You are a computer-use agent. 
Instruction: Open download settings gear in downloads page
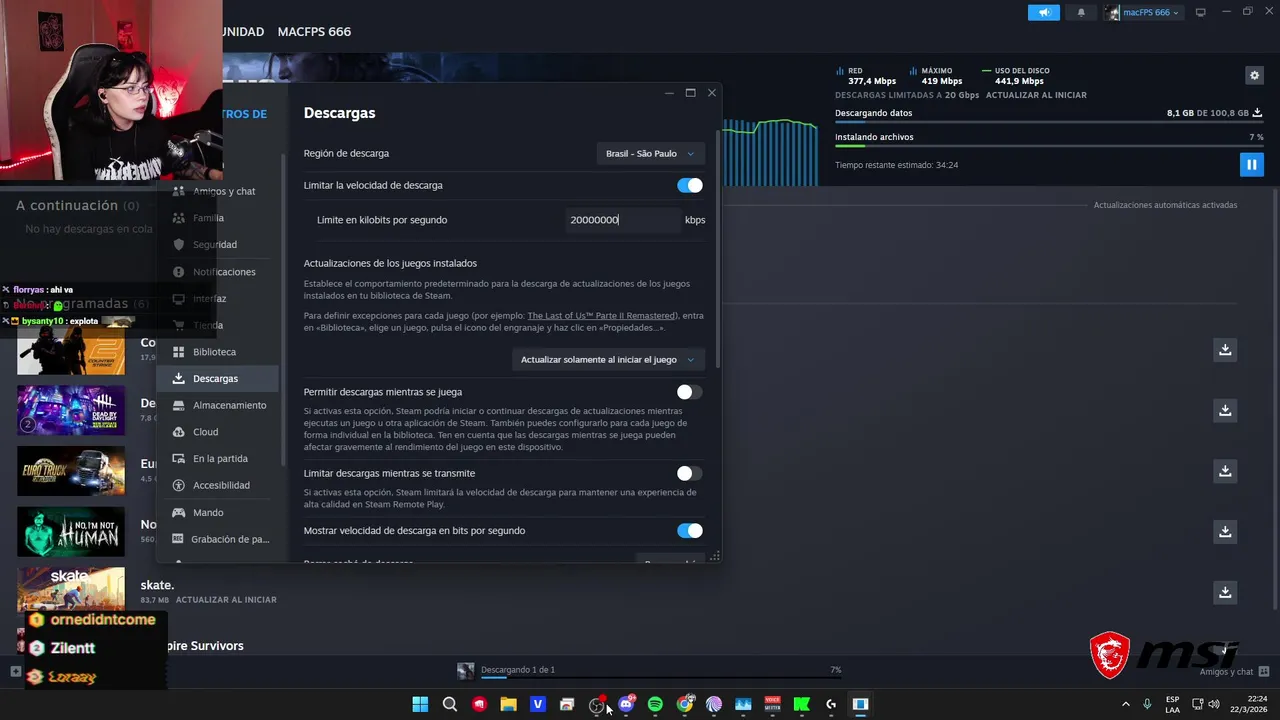pos(1254,75)
